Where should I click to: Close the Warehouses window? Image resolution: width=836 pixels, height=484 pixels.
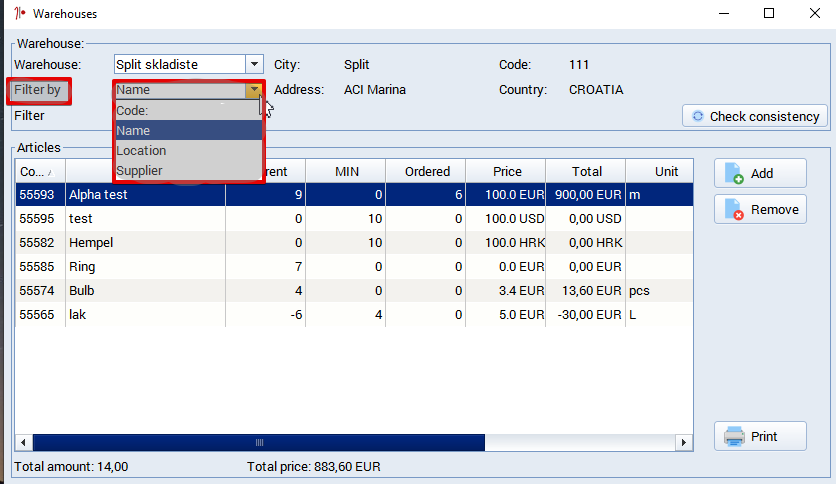(815, 13)
